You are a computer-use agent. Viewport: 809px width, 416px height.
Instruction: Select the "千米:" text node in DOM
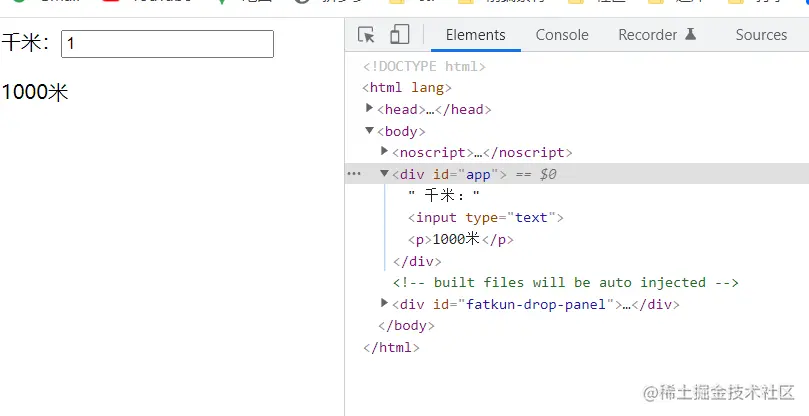pyautogui.click(x=444, y=196)
